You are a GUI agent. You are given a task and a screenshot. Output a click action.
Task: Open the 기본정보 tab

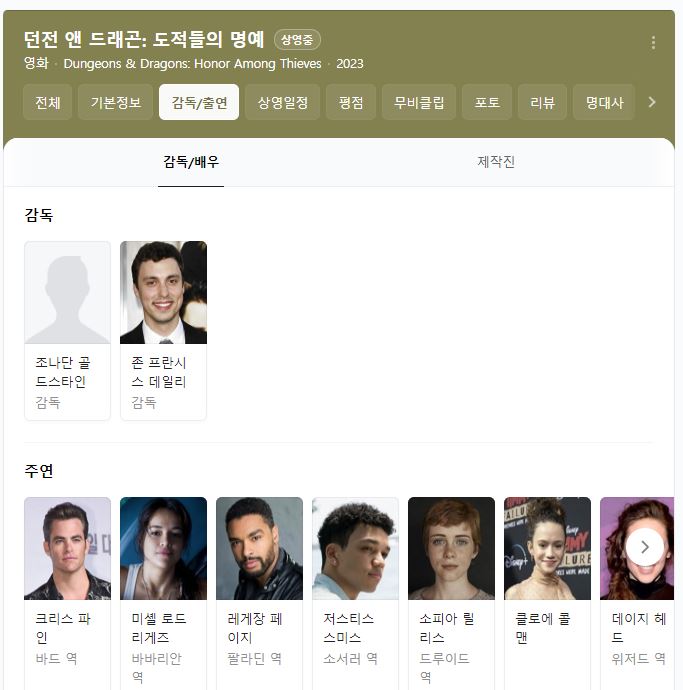click(115, 102)
